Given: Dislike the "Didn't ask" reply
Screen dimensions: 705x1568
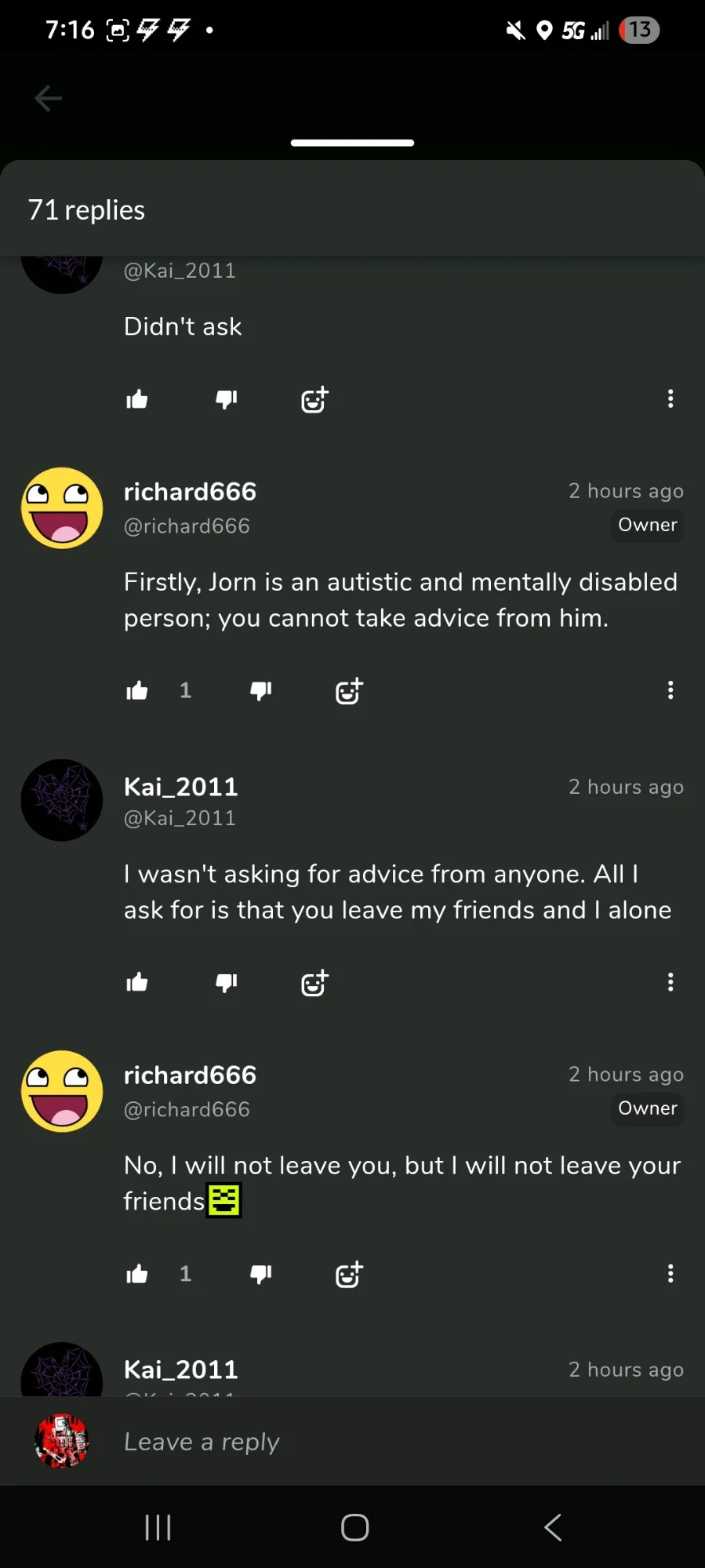Looking at the screenshot, I should [227, 399].
